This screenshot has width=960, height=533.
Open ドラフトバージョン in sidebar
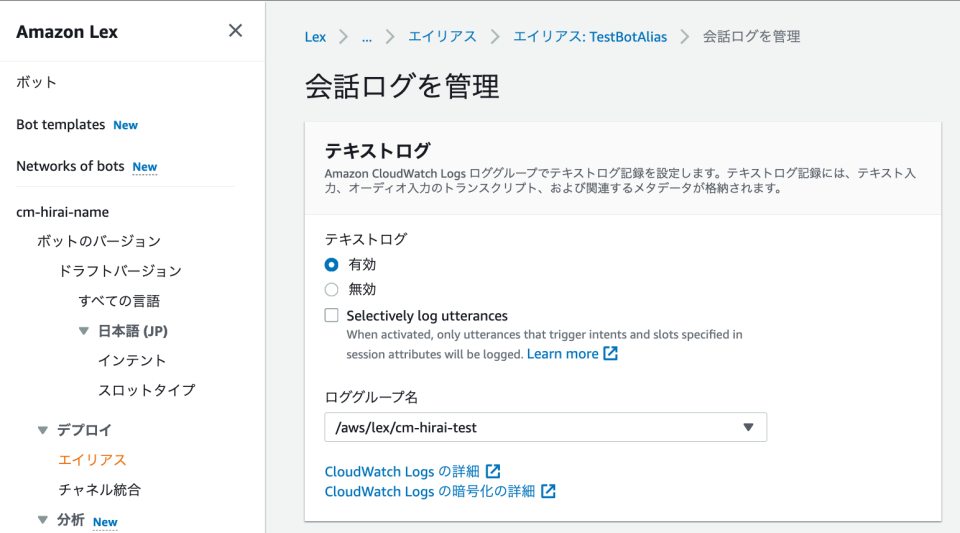tap(120, 270)
